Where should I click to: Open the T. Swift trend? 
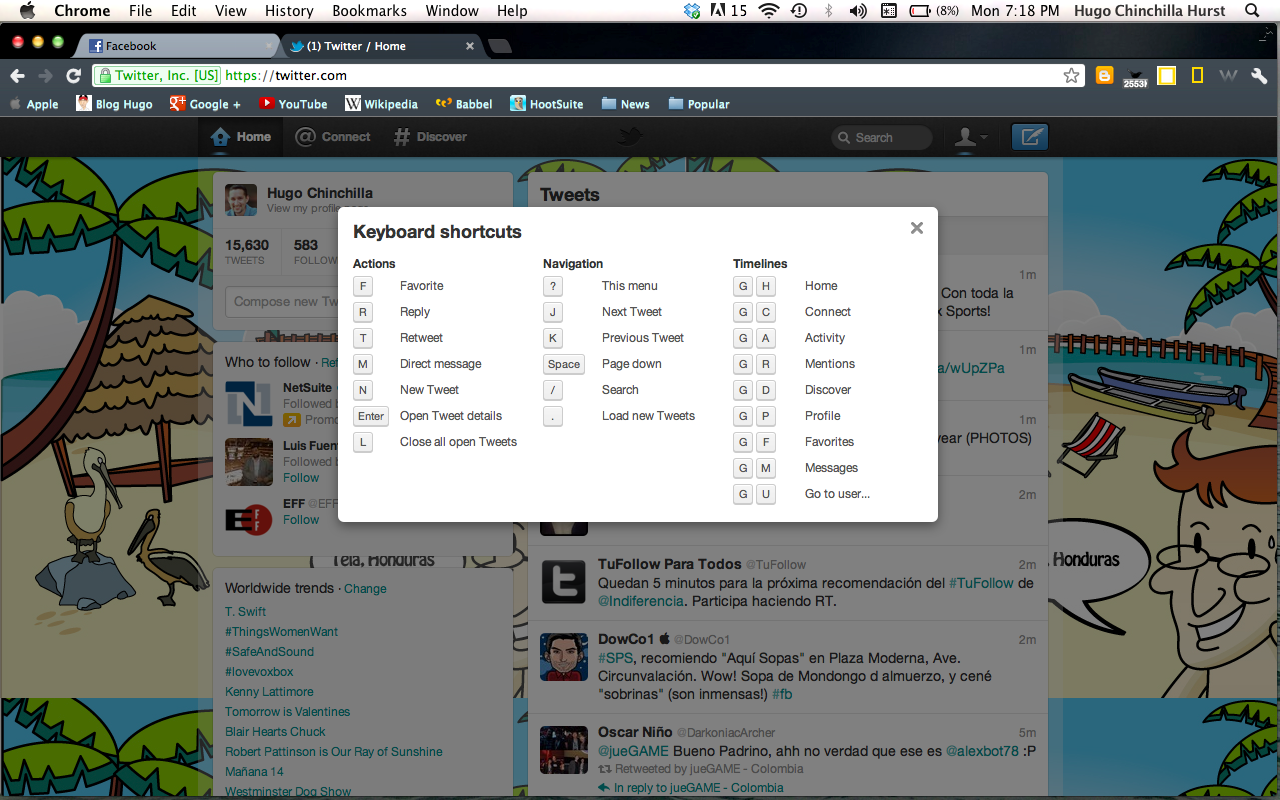pos(245,612)
